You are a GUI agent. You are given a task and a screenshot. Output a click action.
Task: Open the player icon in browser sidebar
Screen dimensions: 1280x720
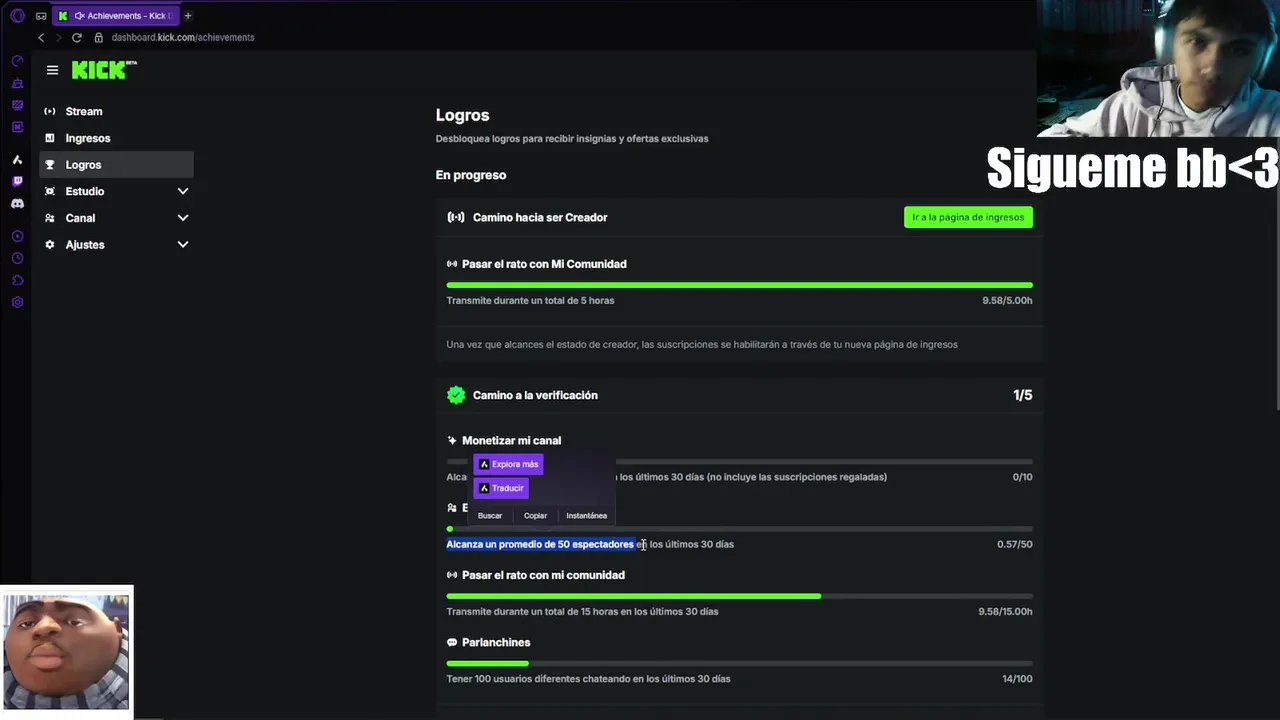17,236
